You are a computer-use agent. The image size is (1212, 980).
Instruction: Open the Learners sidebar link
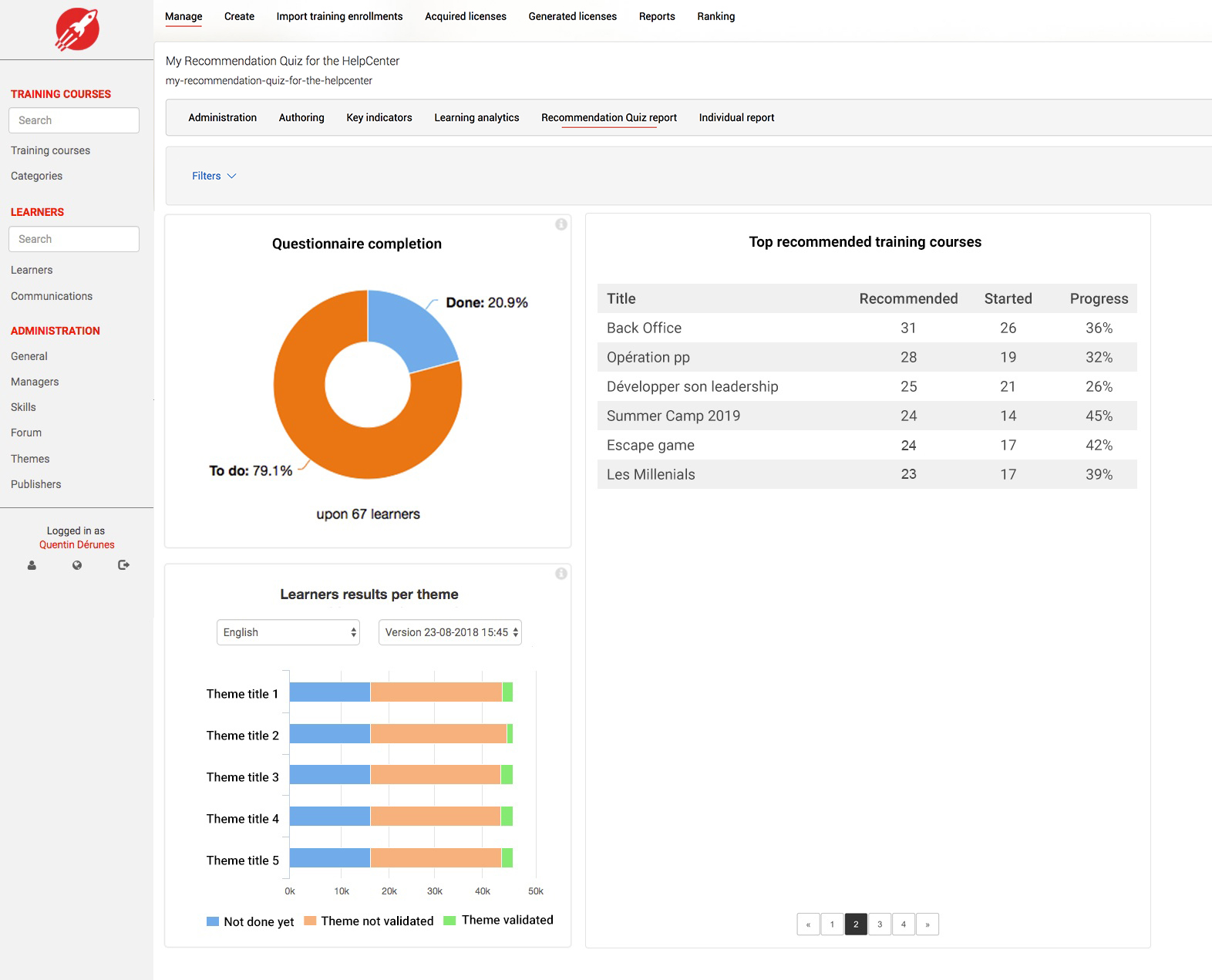(32, 270)
